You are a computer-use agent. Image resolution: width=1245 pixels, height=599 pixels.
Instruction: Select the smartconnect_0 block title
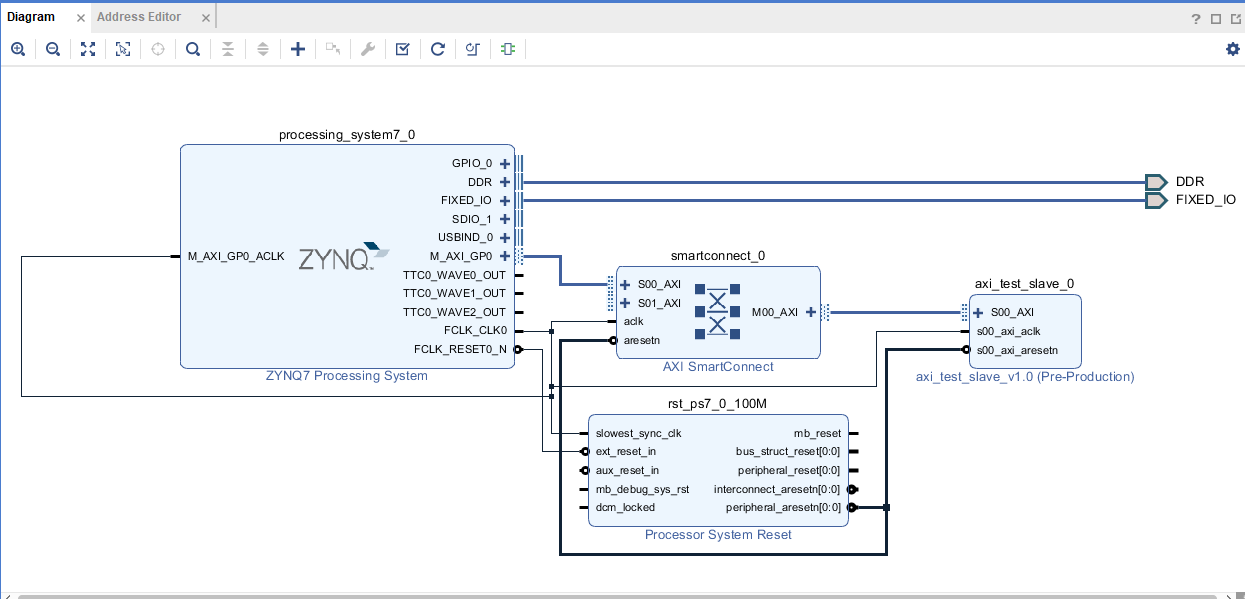click(x=718, y=256)
